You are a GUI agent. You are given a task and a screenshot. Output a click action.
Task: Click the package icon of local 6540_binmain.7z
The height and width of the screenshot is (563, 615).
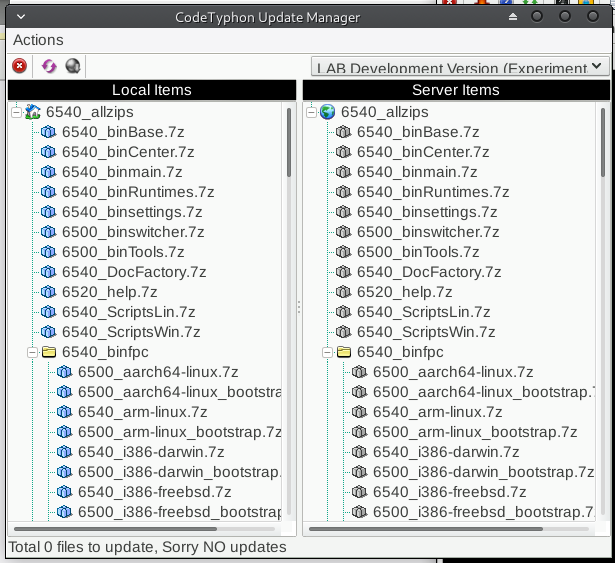(x=49, y=172)
